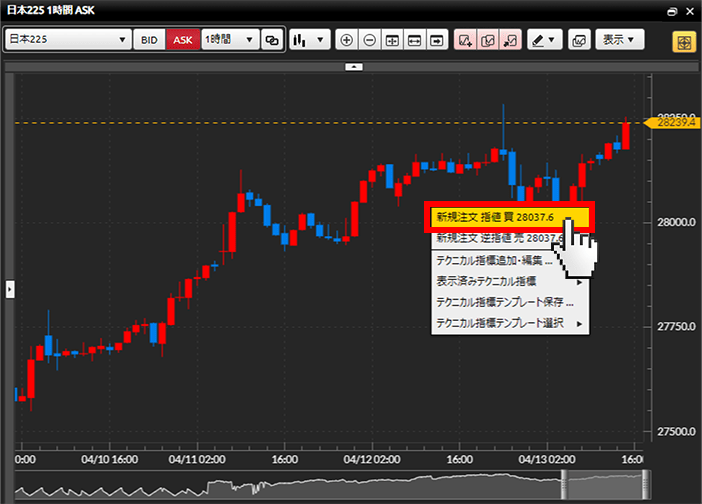This screenshot has width=702, height=504.
Task: Click the yellow 28239.4 current price label
Action: point(671,122)
